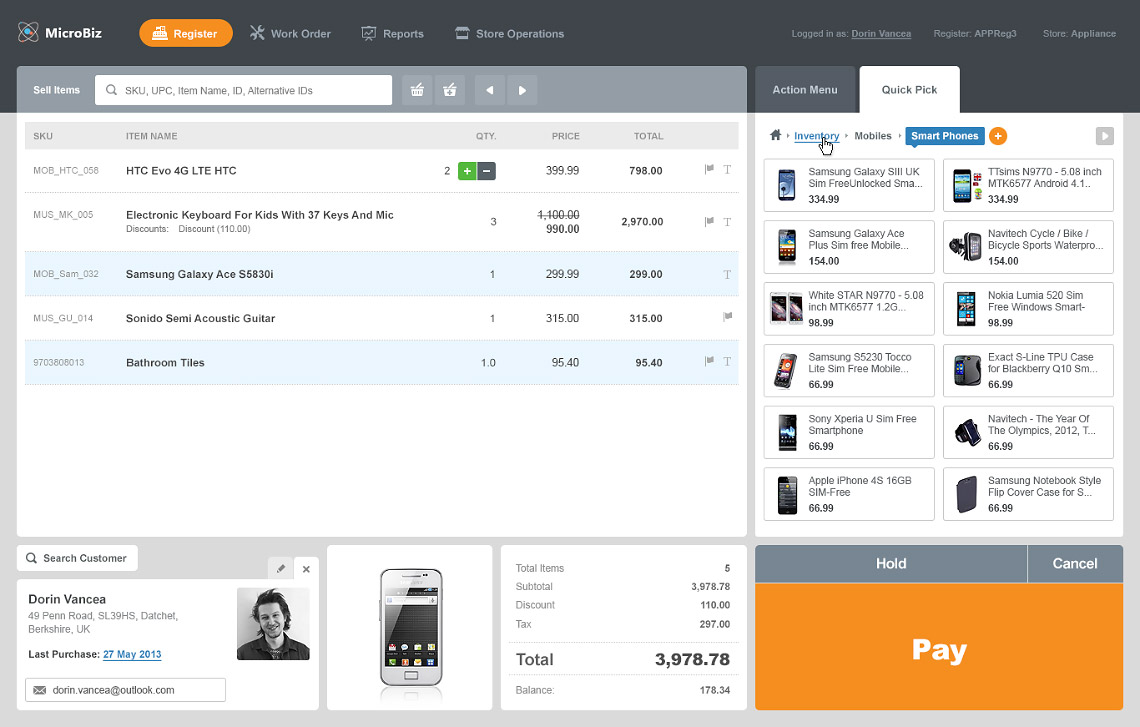
Task: Click the basket icon next to search field
Action: (x=417, y=90)
